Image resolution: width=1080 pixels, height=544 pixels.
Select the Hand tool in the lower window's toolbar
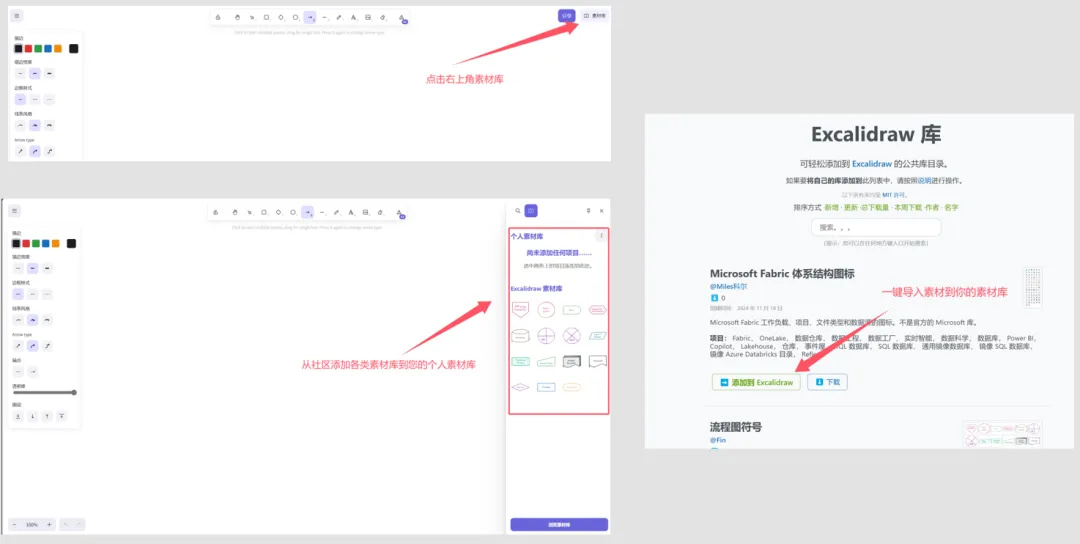[236, 212]
